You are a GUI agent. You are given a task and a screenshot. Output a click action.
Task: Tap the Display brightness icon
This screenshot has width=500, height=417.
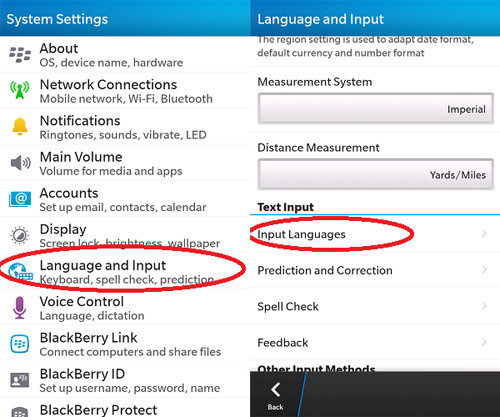[20, 235]
